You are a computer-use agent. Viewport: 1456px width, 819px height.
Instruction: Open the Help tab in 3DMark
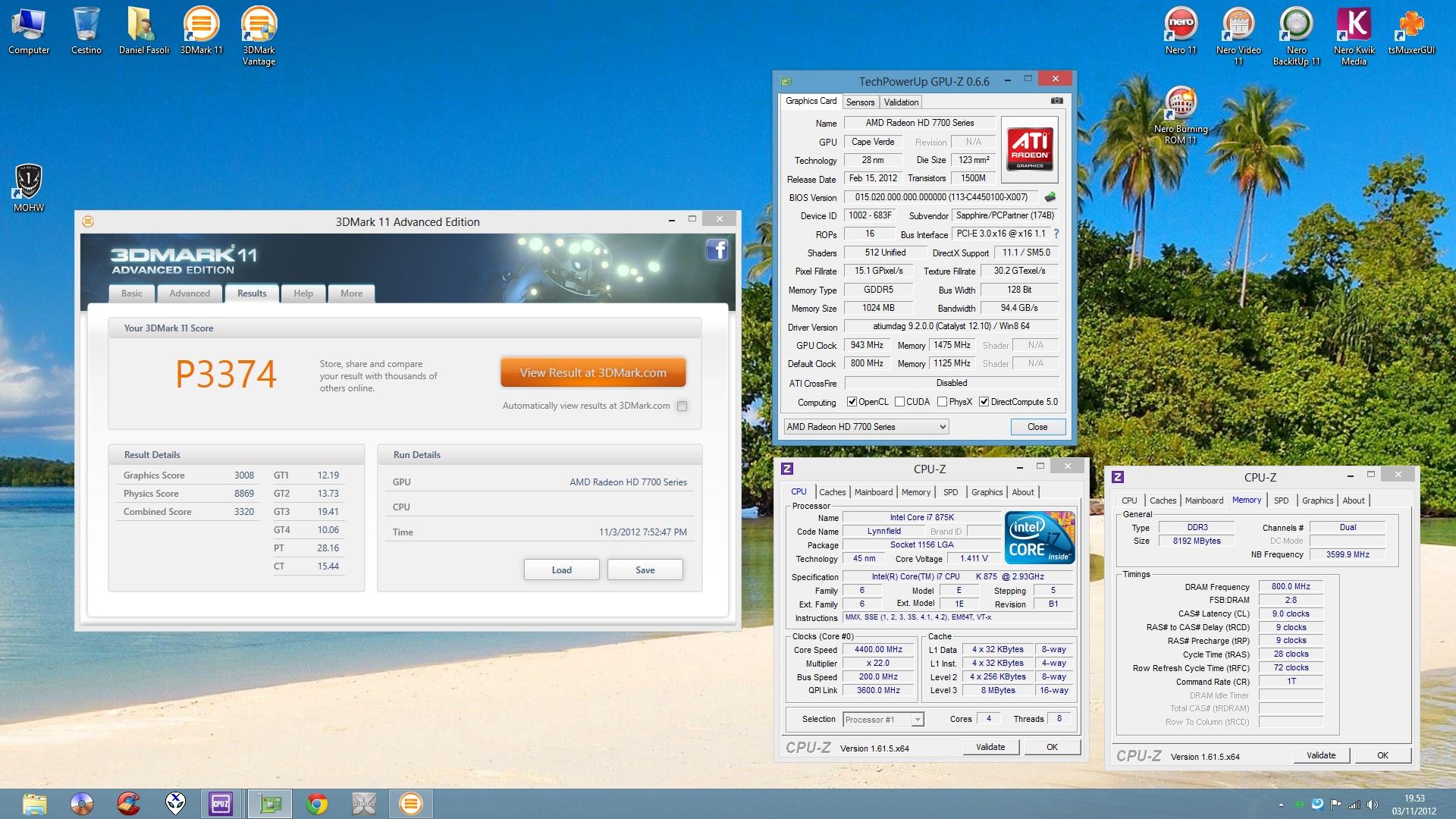tap(303, 293)
